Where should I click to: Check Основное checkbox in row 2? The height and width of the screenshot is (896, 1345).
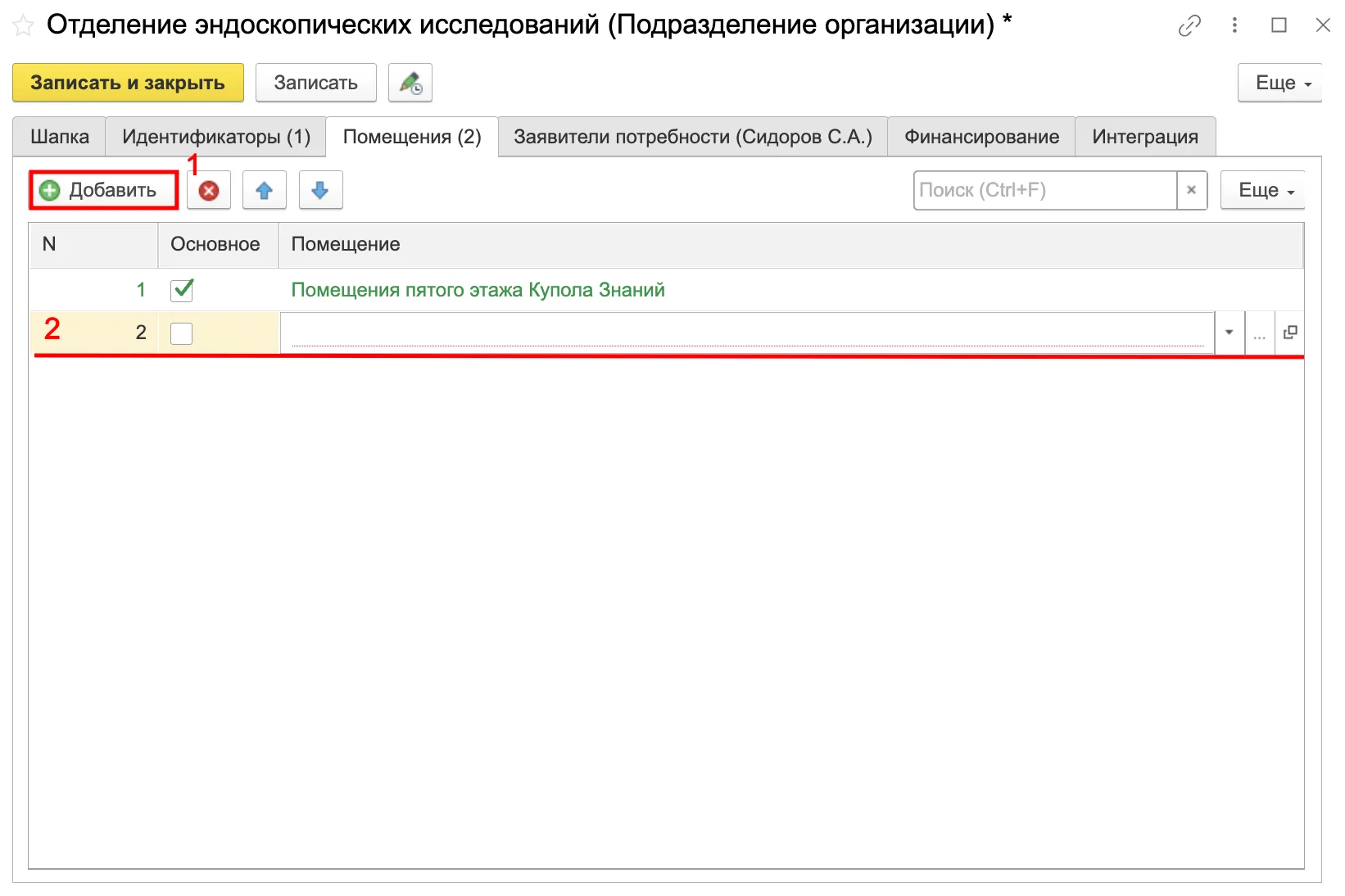click(x=181, y=333)
